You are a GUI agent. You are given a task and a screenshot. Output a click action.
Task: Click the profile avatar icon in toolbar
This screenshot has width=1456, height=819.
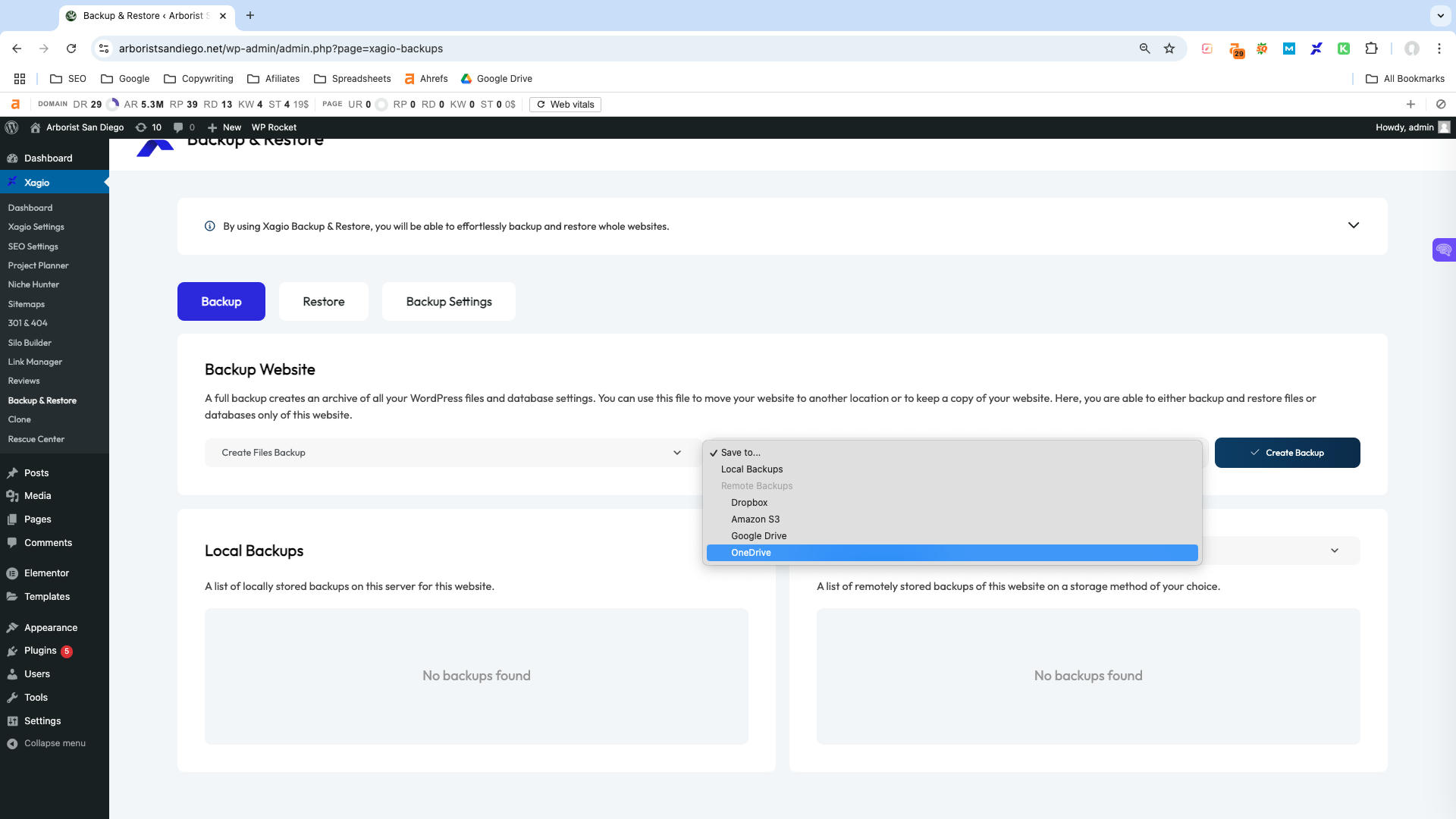click(1411, 49)
